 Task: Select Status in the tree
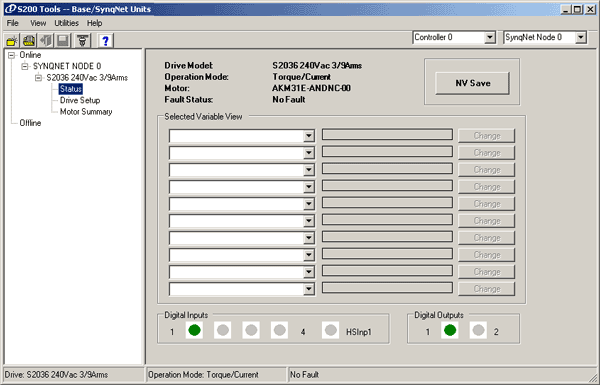[x=71, y=89]
